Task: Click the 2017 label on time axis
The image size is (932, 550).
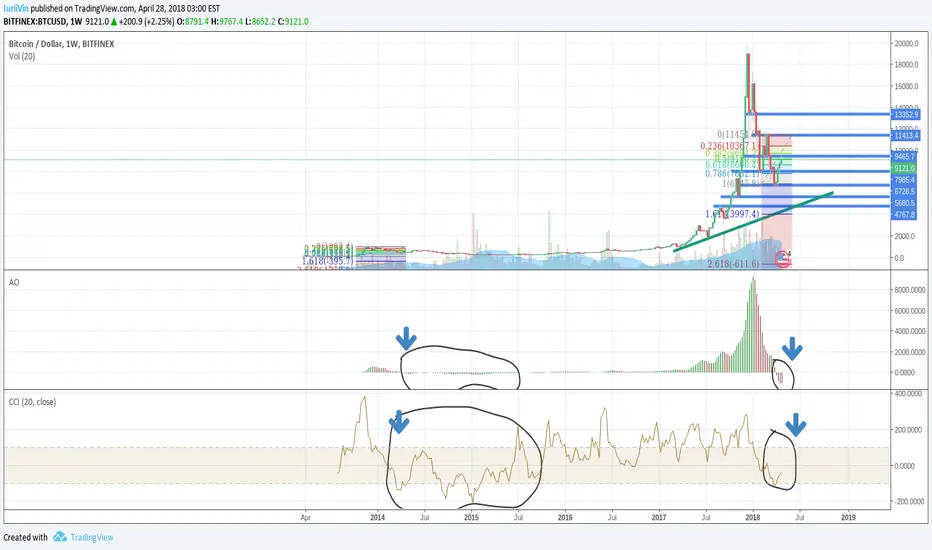Action: point(659,517)
